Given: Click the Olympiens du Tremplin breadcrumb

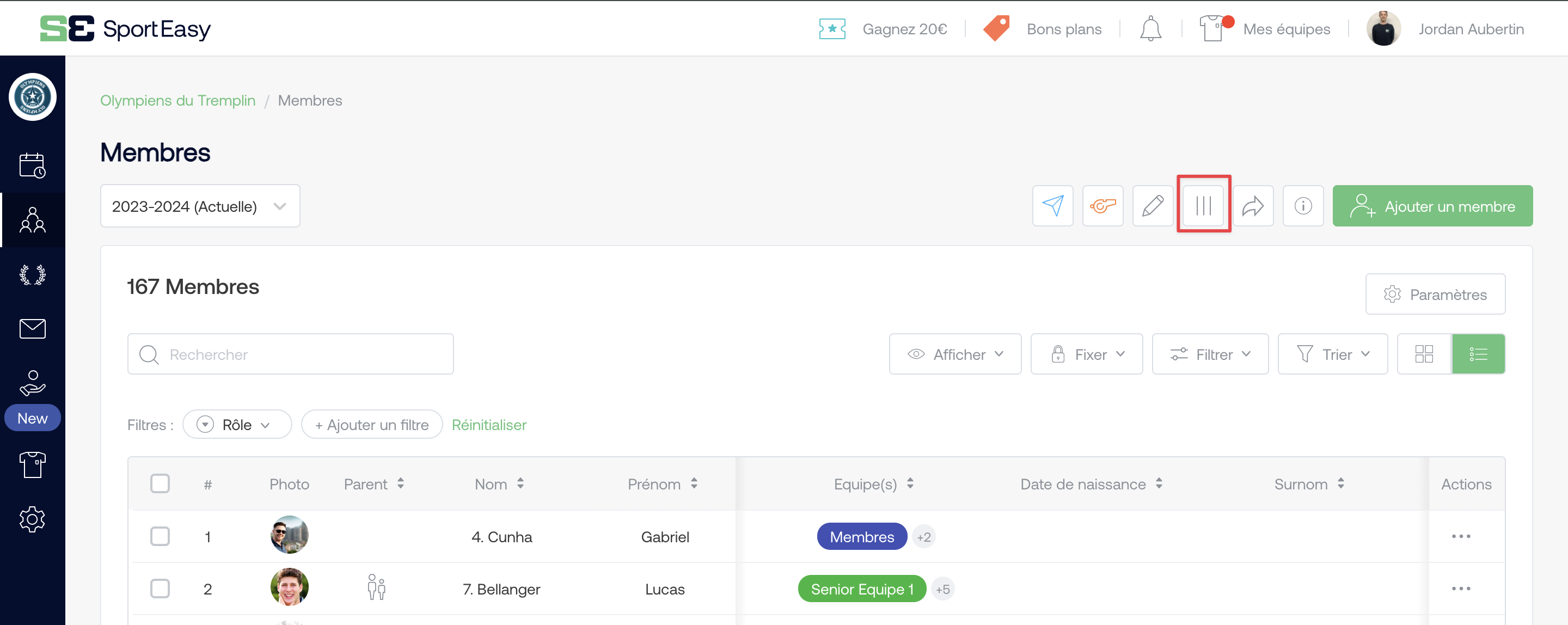Looking at the screenshot, I should click(177, 100).
